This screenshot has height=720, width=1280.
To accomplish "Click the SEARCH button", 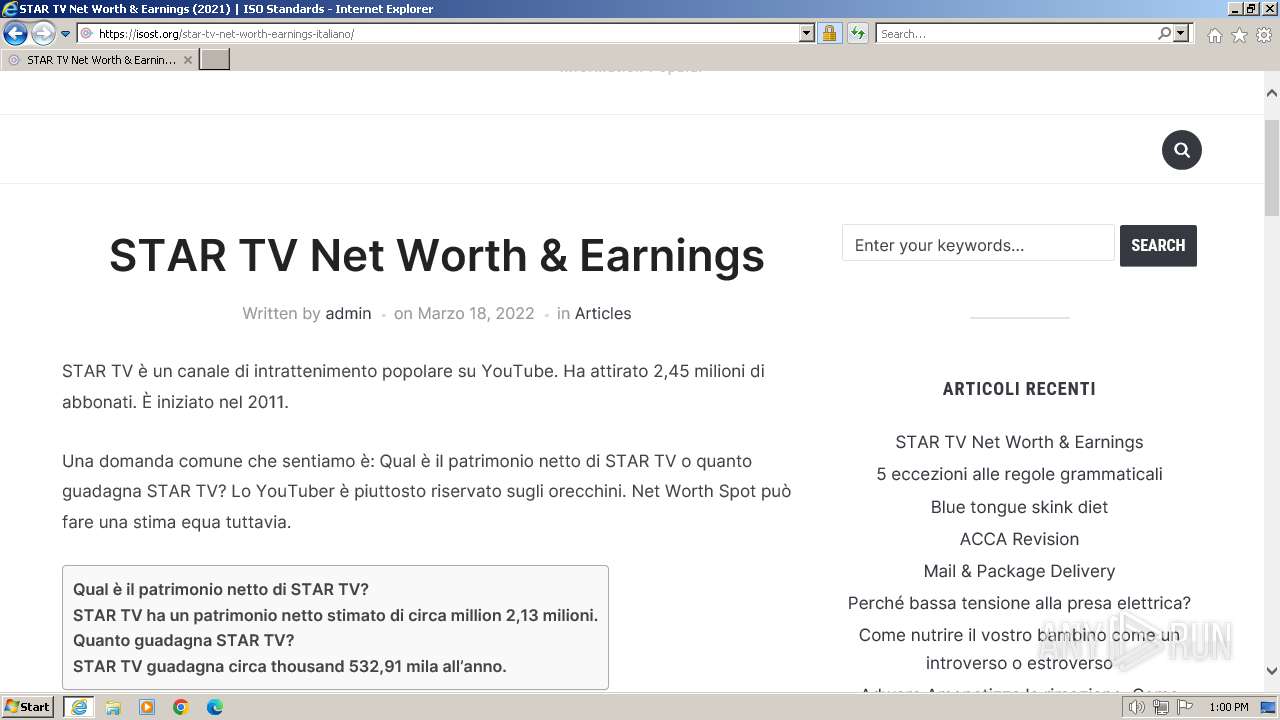I will 1158,245.
